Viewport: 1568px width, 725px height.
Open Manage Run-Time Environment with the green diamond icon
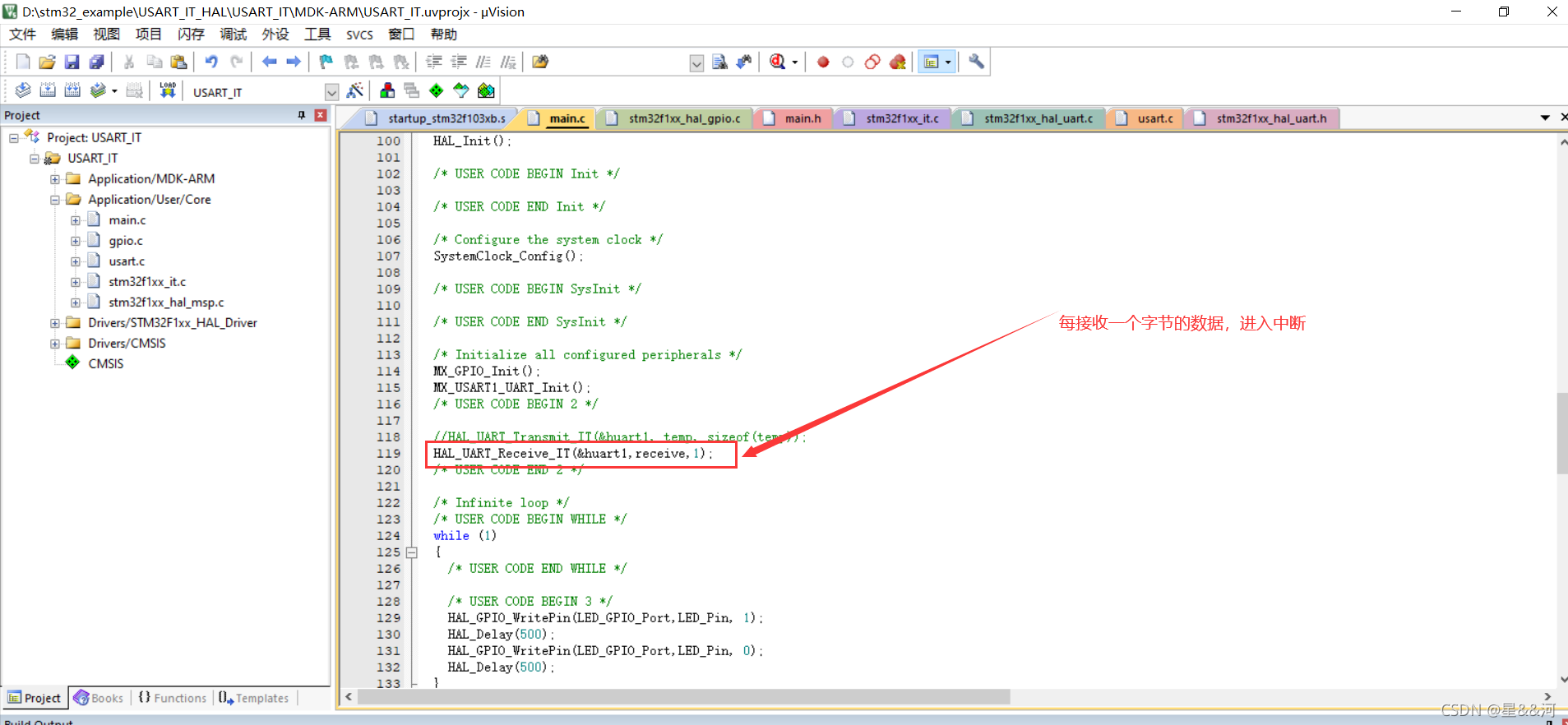(437, 90)
